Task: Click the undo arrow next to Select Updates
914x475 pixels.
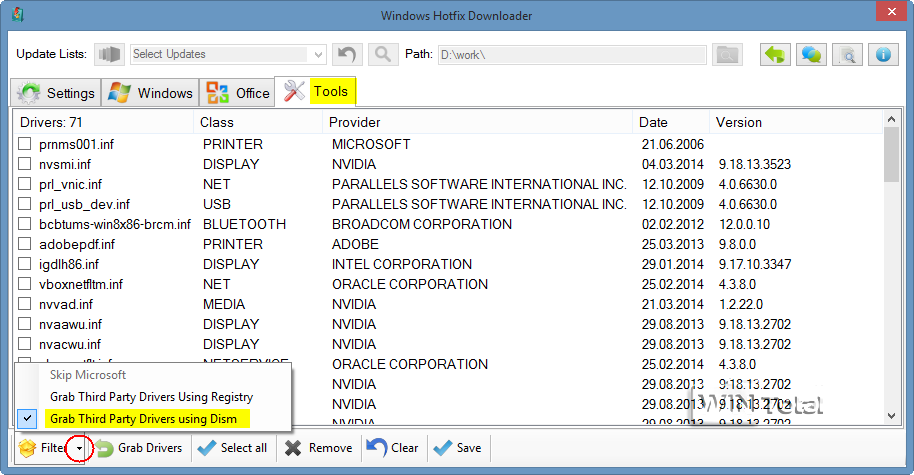Action: click(x=346, y=54)
